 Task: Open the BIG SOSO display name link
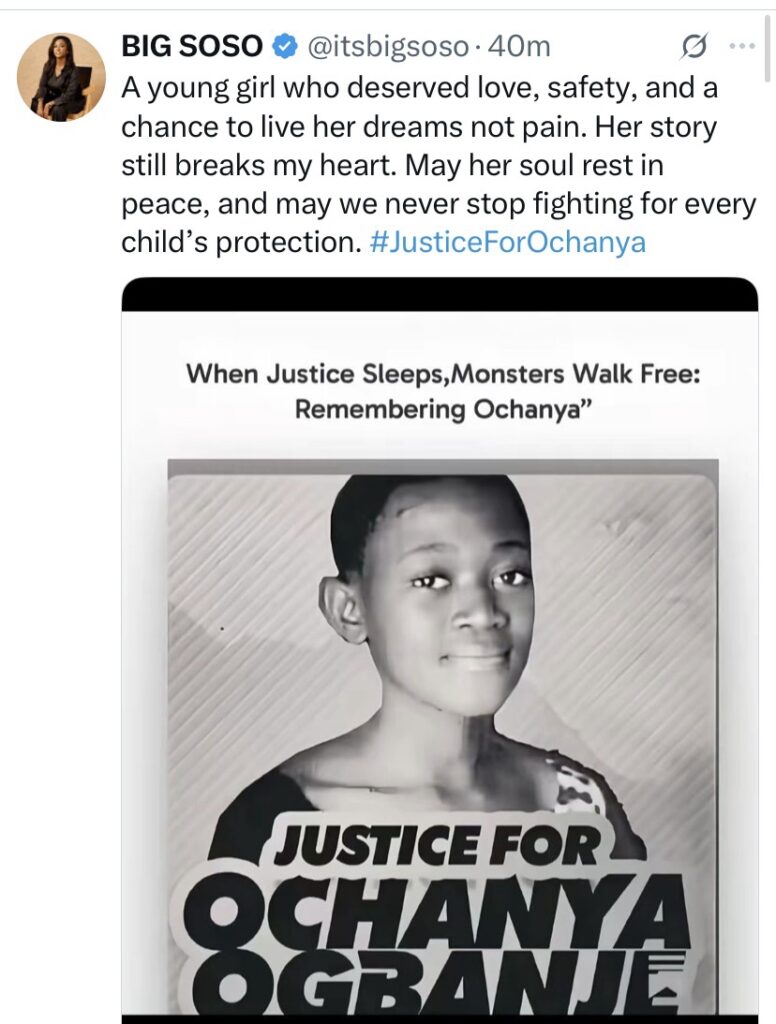point(193,46)
